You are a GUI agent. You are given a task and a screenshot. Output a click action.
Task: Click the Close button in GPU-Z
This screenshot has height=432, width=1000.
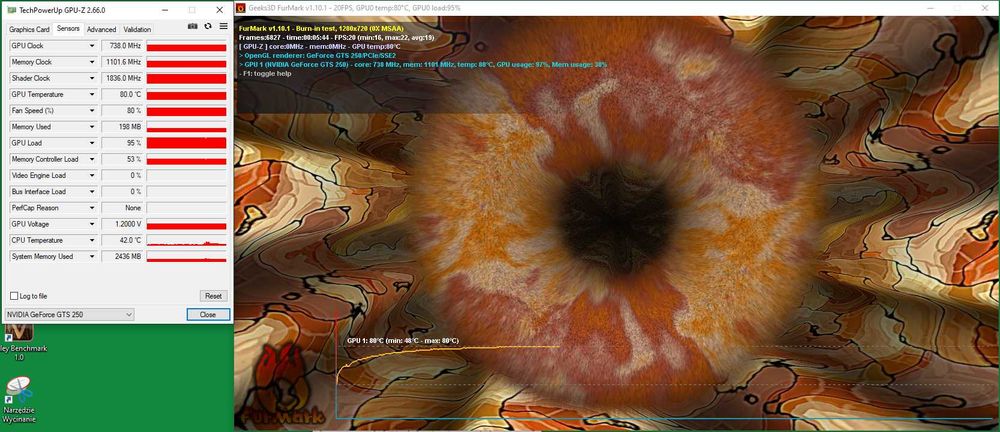coord(208,315)
